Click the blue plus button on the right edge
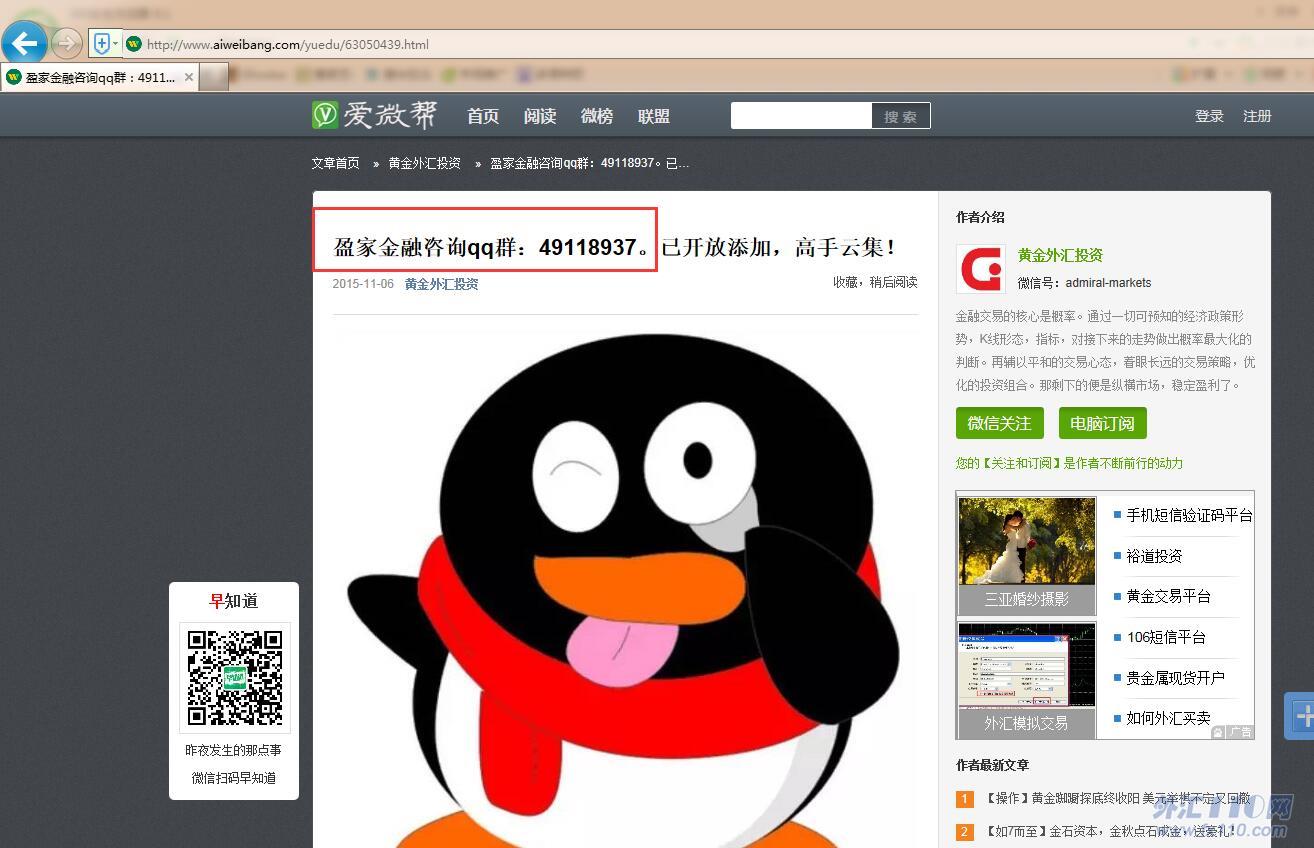Screen dimensions: 1314x848 1301,716
